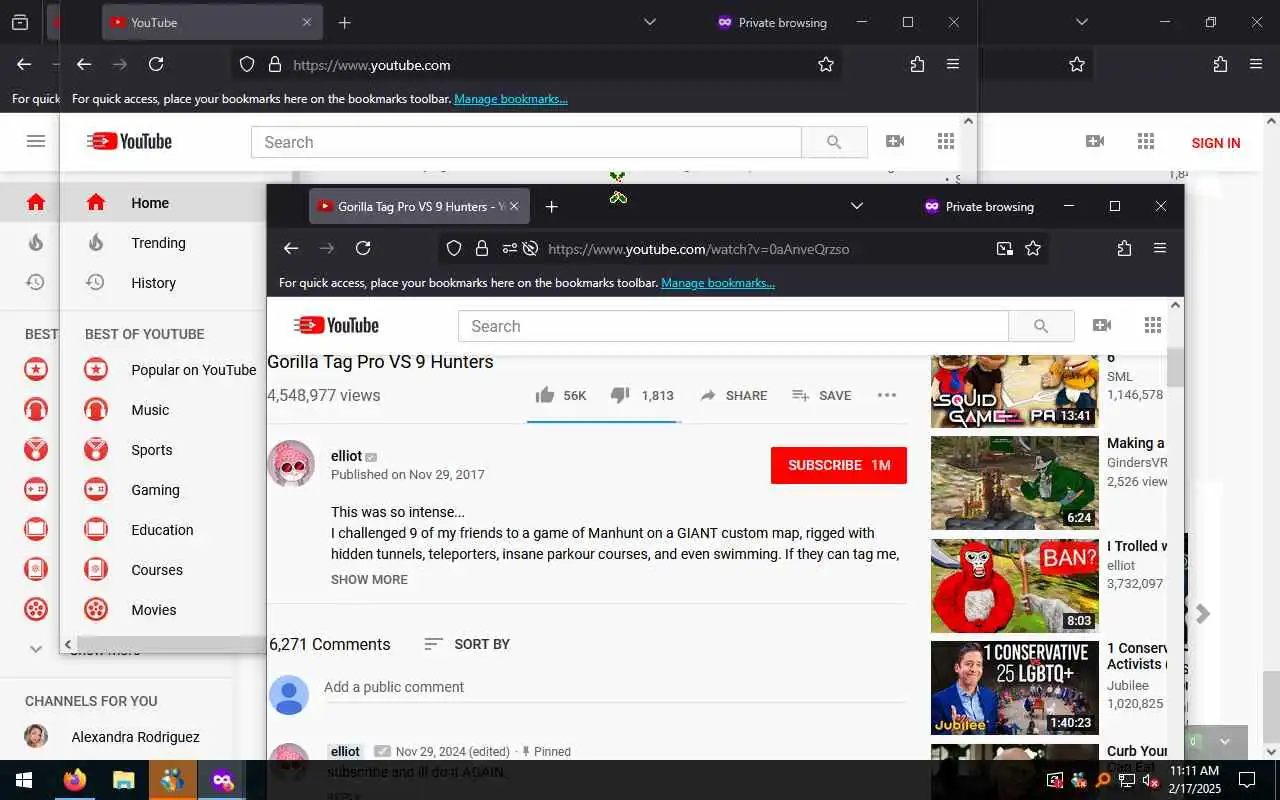1280x800 pixels.
Task: List all tabs in the front window
Action: coord(857,206)
